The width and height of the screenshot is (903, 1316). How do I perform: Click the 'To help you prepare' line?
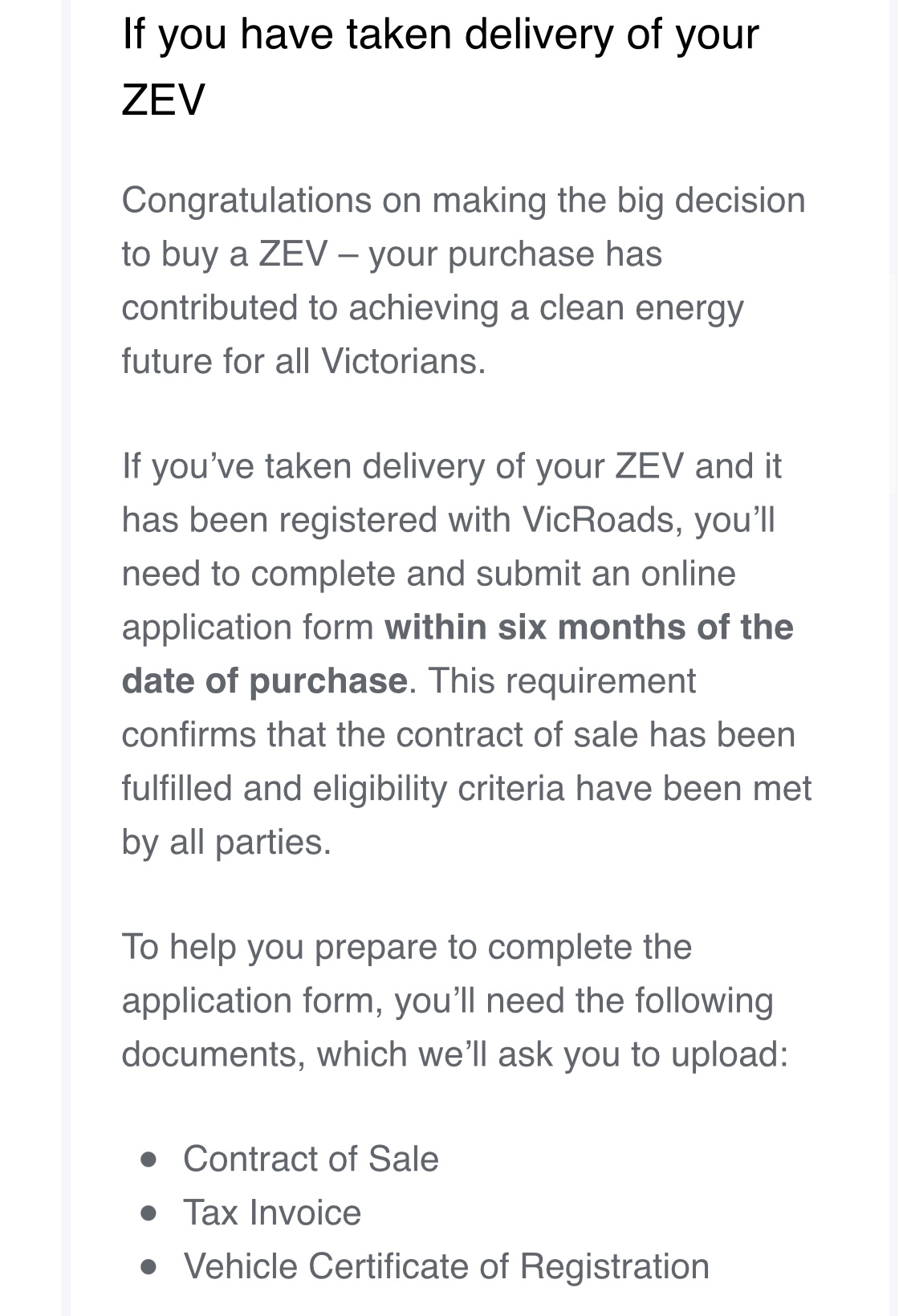407,947
